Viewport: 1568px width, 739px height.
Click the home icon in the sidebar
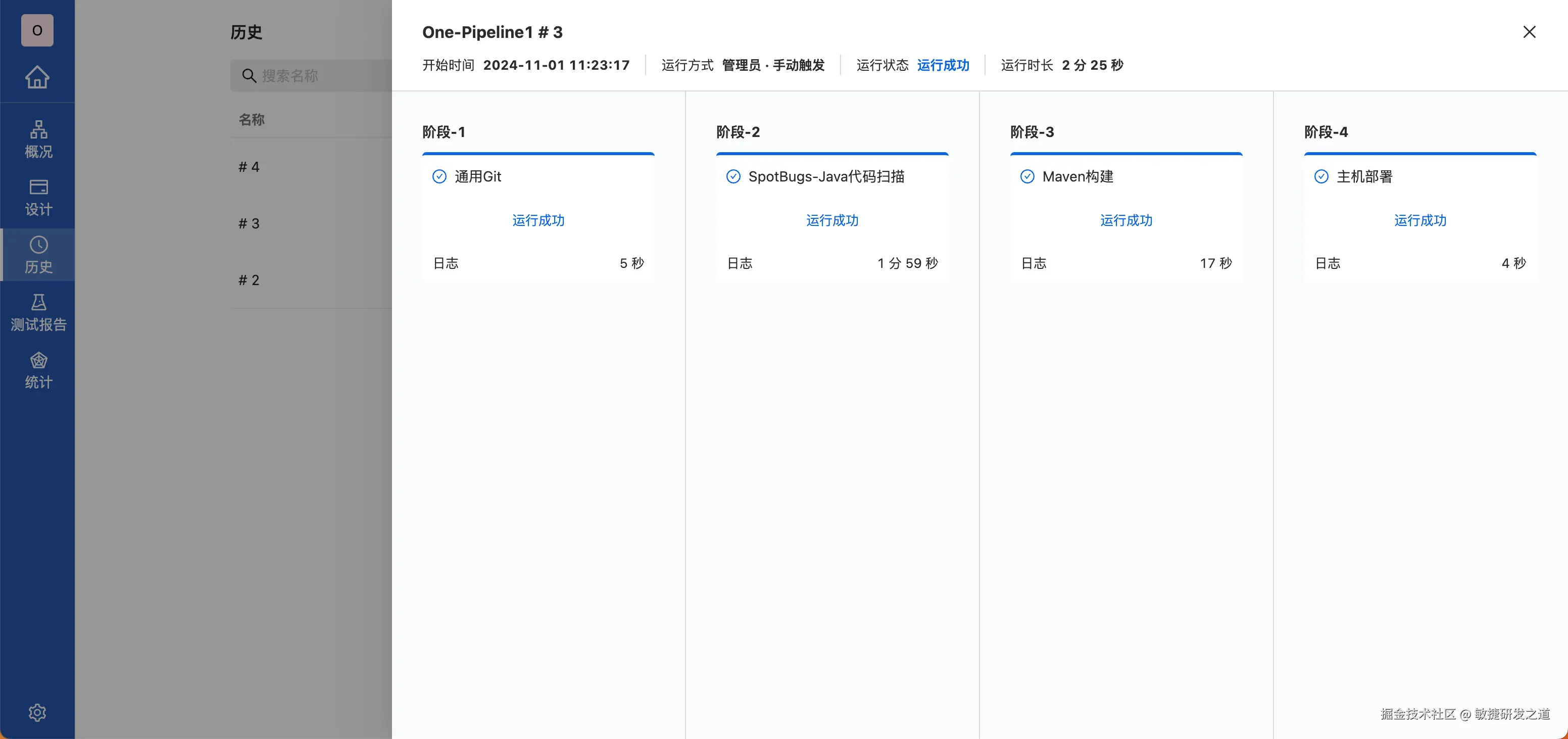tap(37, 77)
